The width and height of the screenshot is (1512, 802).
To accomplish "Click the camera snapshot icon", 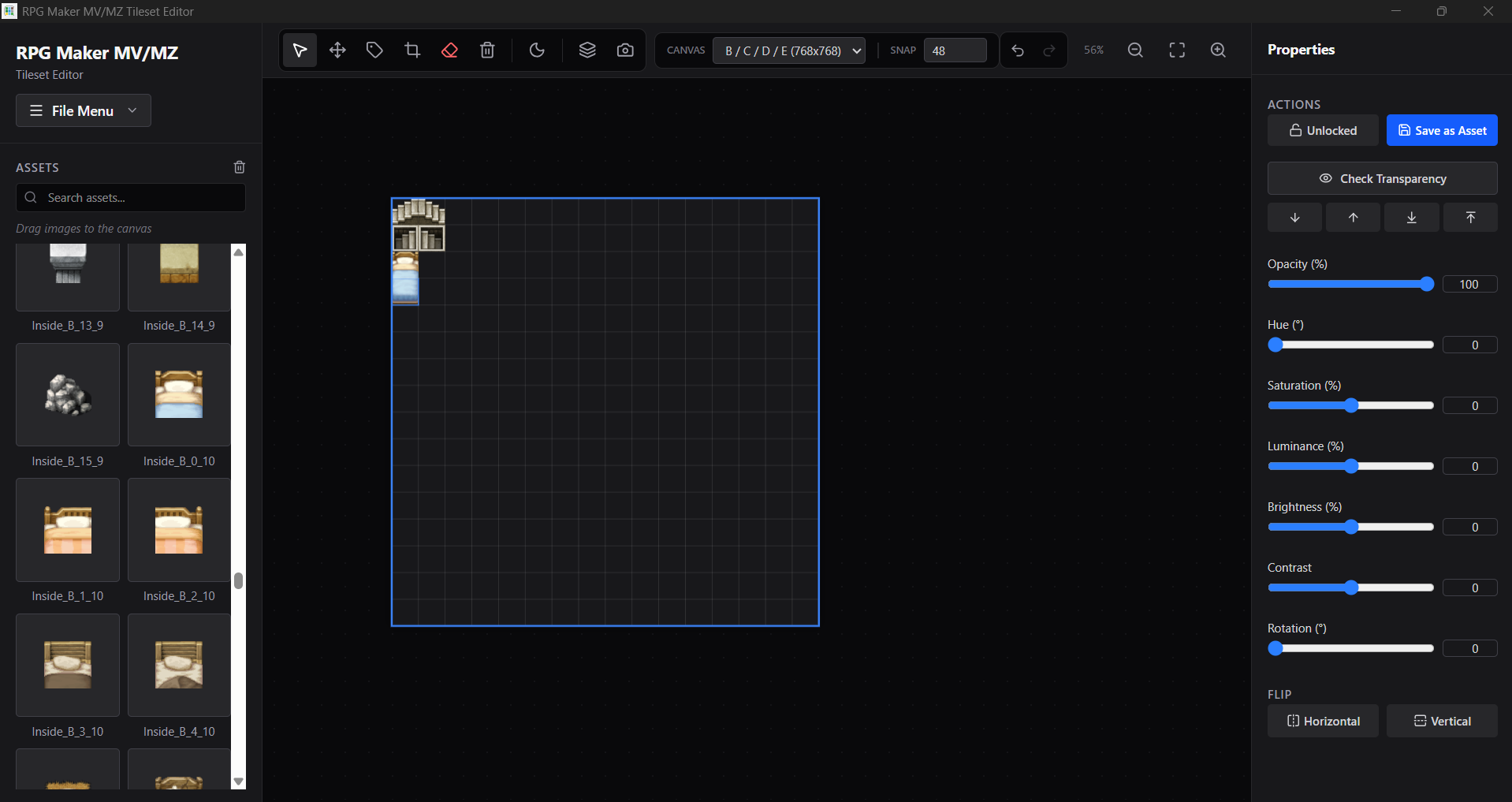I will click(625, 50).
